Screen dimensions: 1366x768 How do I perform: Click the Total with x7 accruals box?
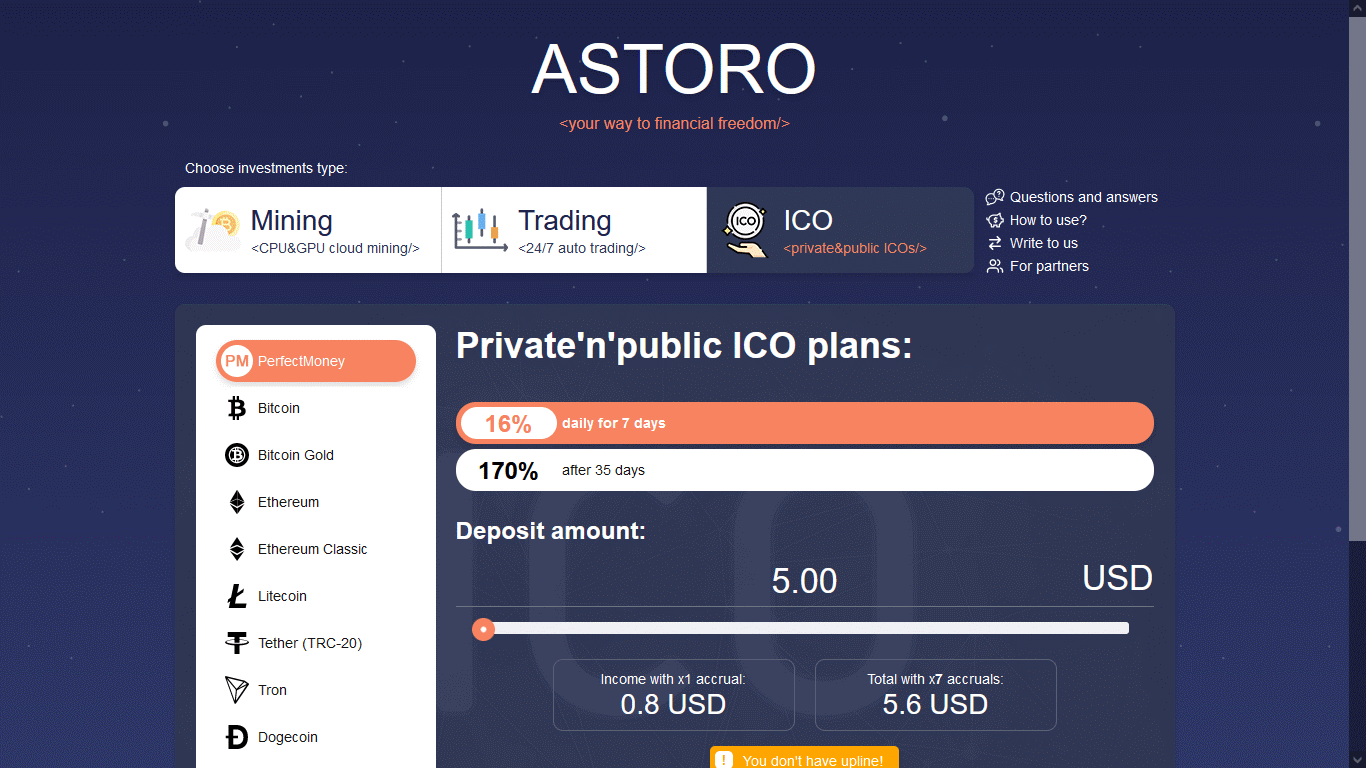tap(935, 695)
